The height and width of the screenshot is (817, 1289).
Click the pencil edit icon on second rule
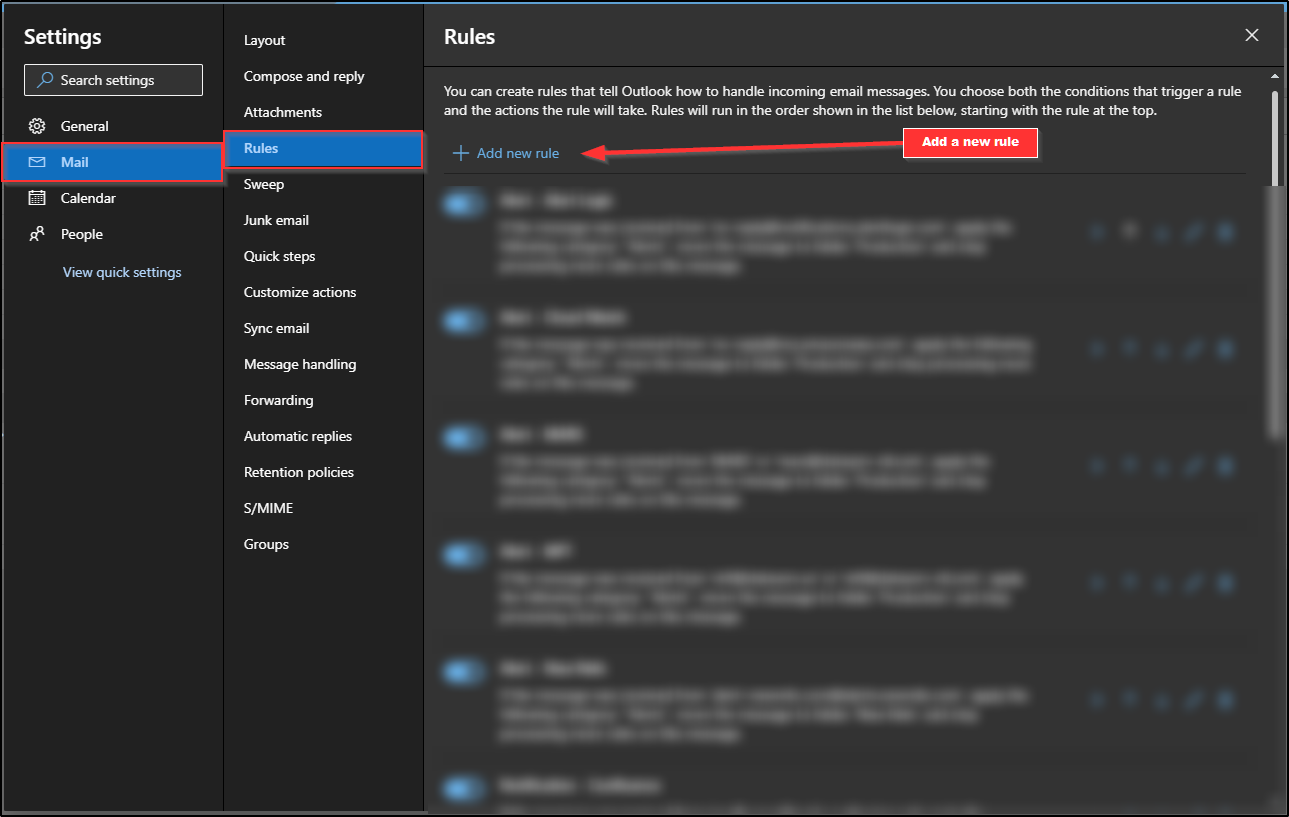coord(1193,349)
